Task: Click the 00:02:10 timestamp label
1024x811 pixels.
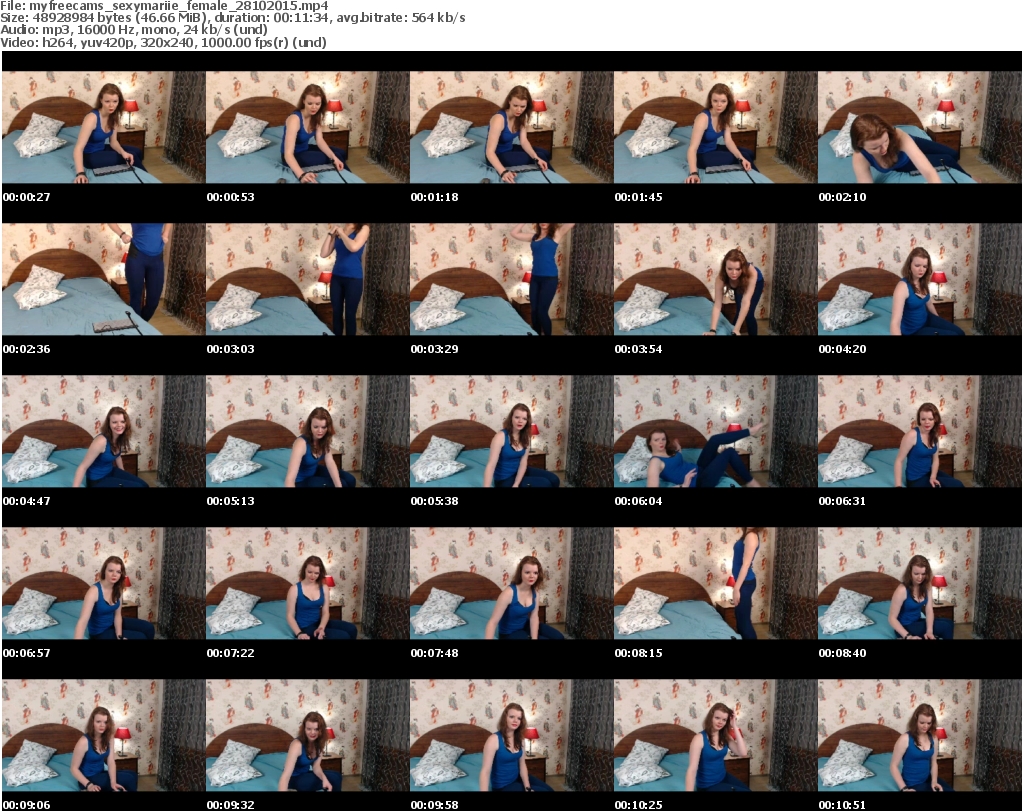Action: coord(842,197)
